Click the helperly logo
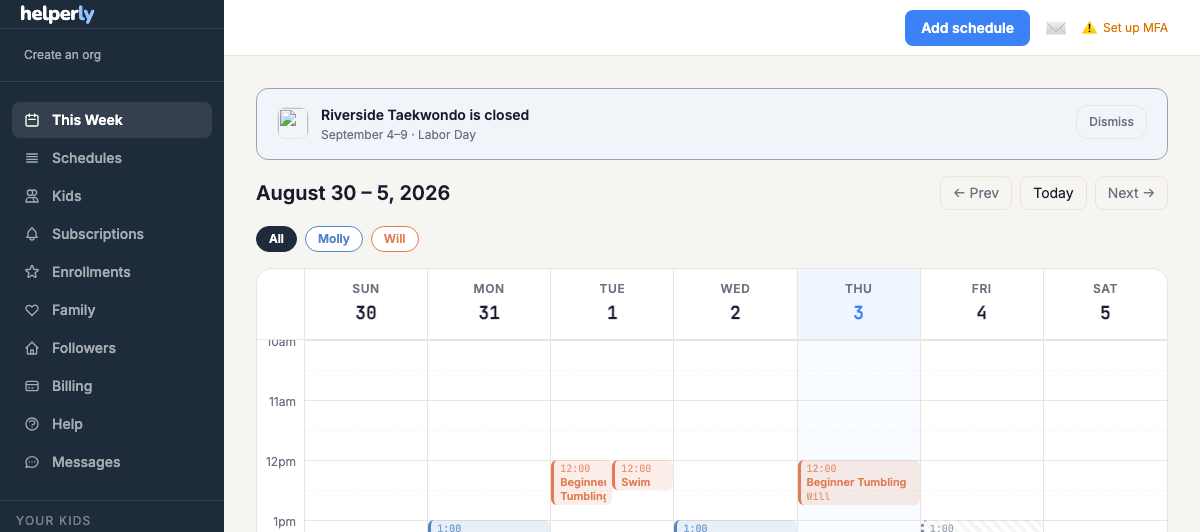The width and height of the screenshot is (1200, 532). (57, 14)
